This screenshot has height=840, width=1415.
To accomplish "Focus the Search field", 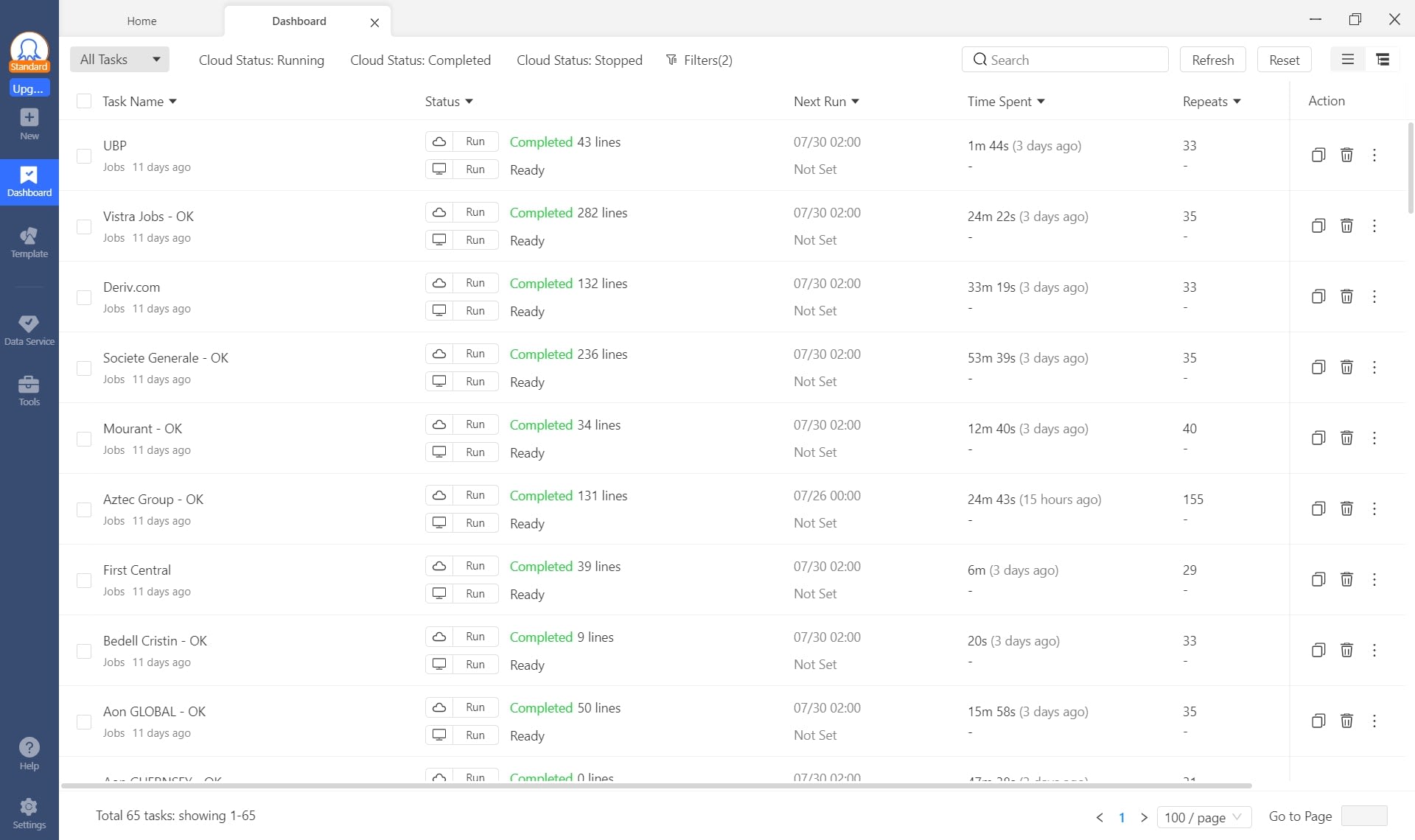I will (x=1065, y=60).
